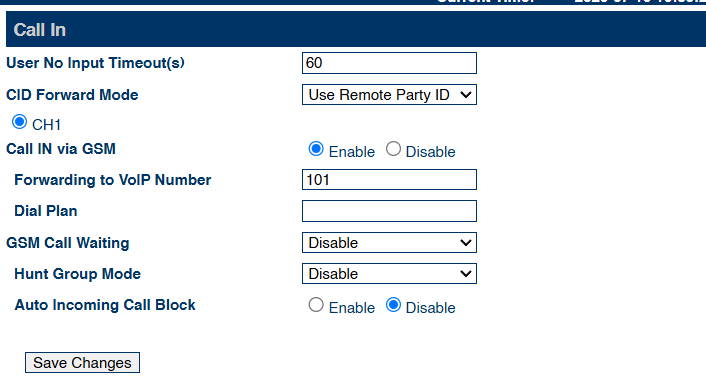Click the Save Changes button
706x387 pixels.
click(82, 363)
